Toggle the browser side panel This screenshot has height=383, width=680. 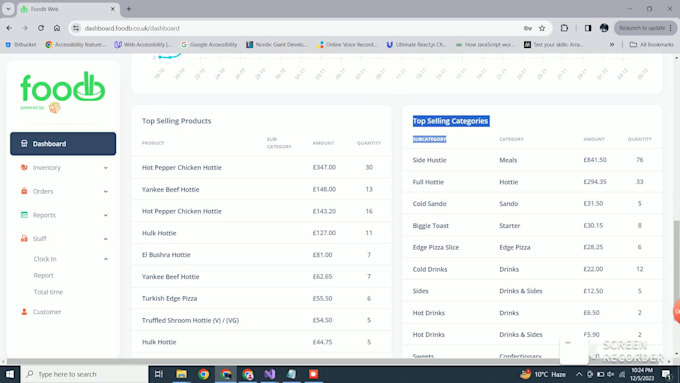point(588,28)
